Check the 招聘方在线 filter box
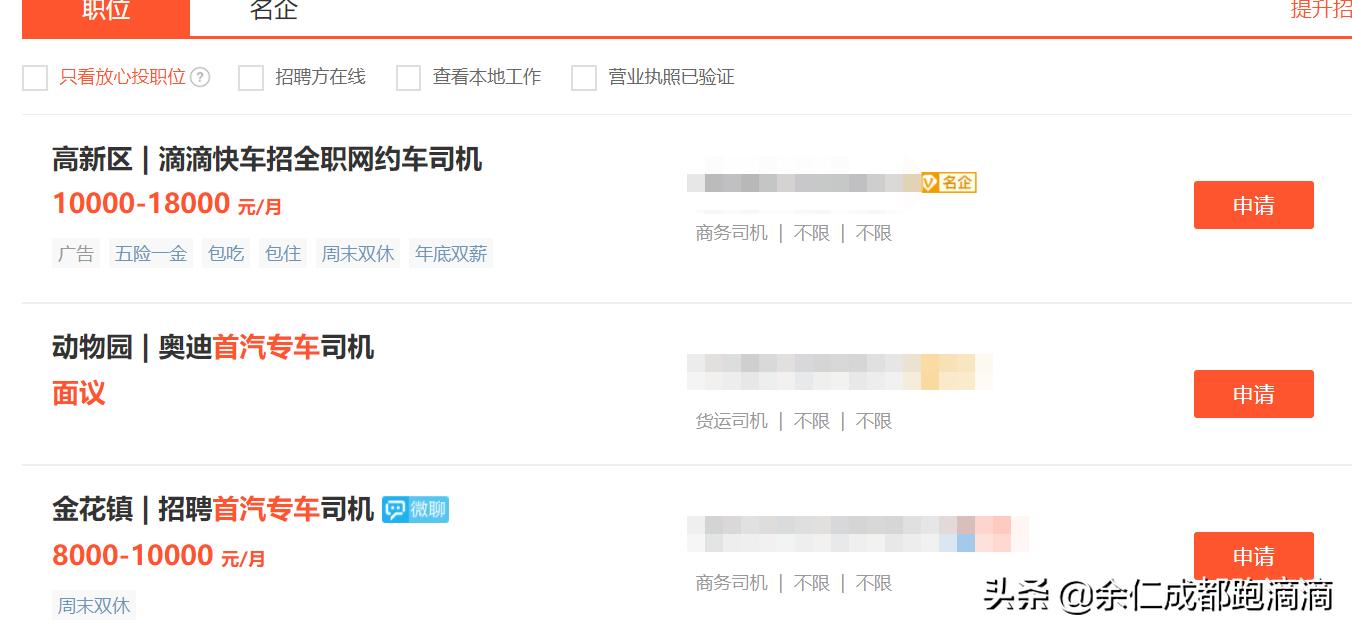1352x631 pixels. click(x=249, y=77)
